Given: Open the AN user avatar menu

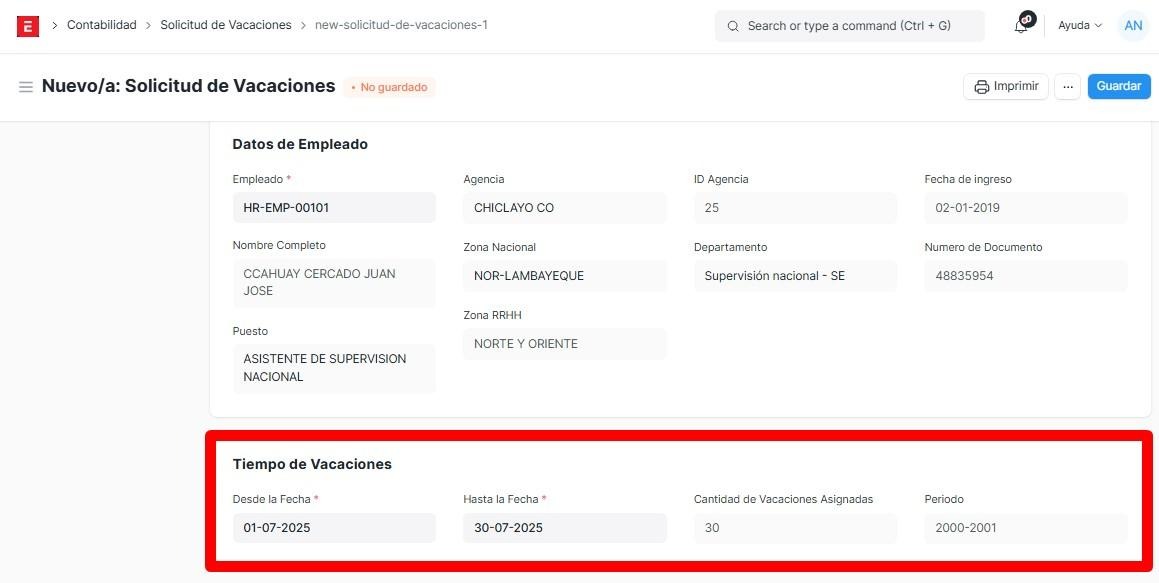Looking at the screenshot, I should [1132, 26].
